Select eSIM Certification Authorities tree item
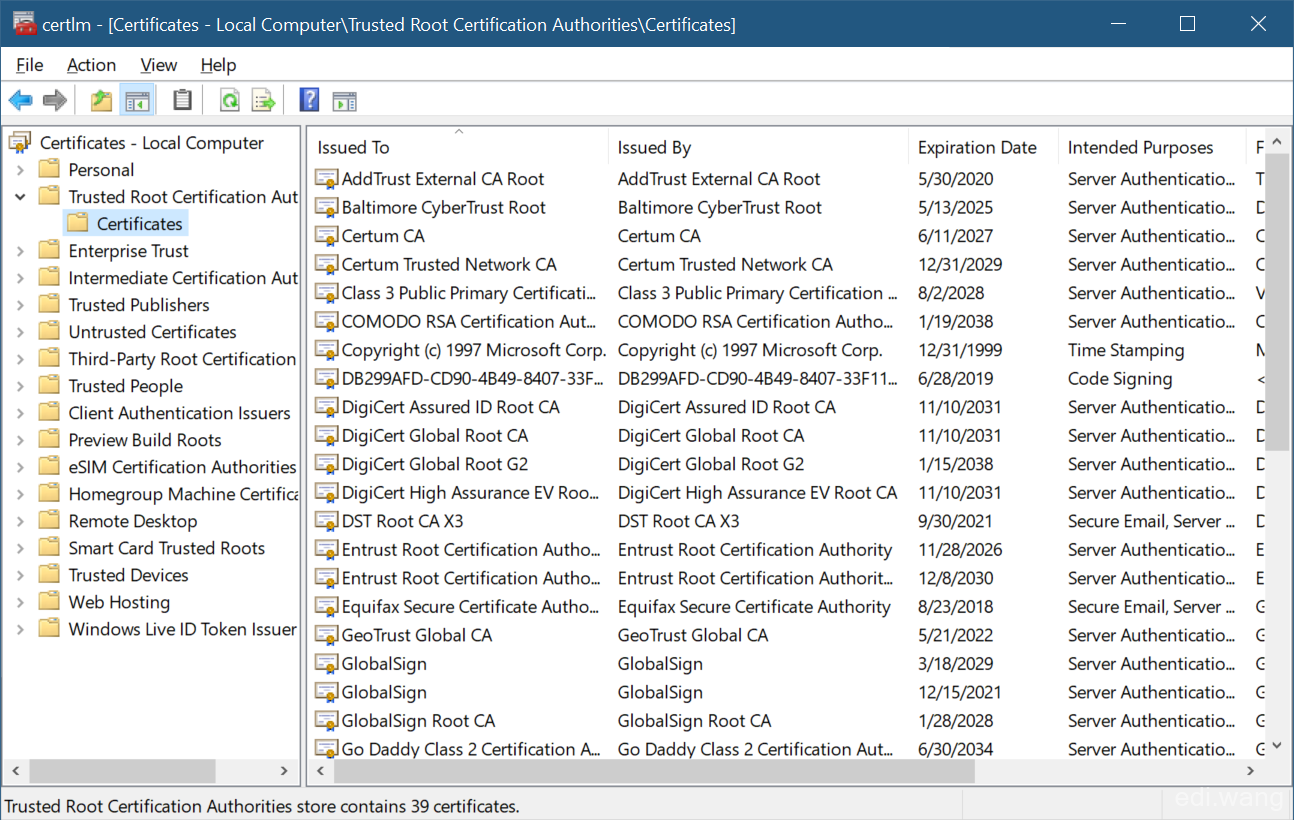This screenshot has width=1294, height=820. (x=182, y=467)
